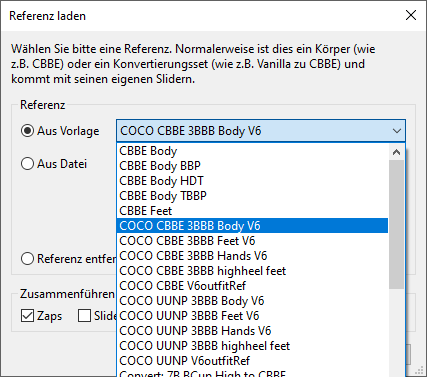Pick COCO UUNP 3BBB Body V6
The width and height of the screenshot is (427, 377).
(x=252, y=301)
